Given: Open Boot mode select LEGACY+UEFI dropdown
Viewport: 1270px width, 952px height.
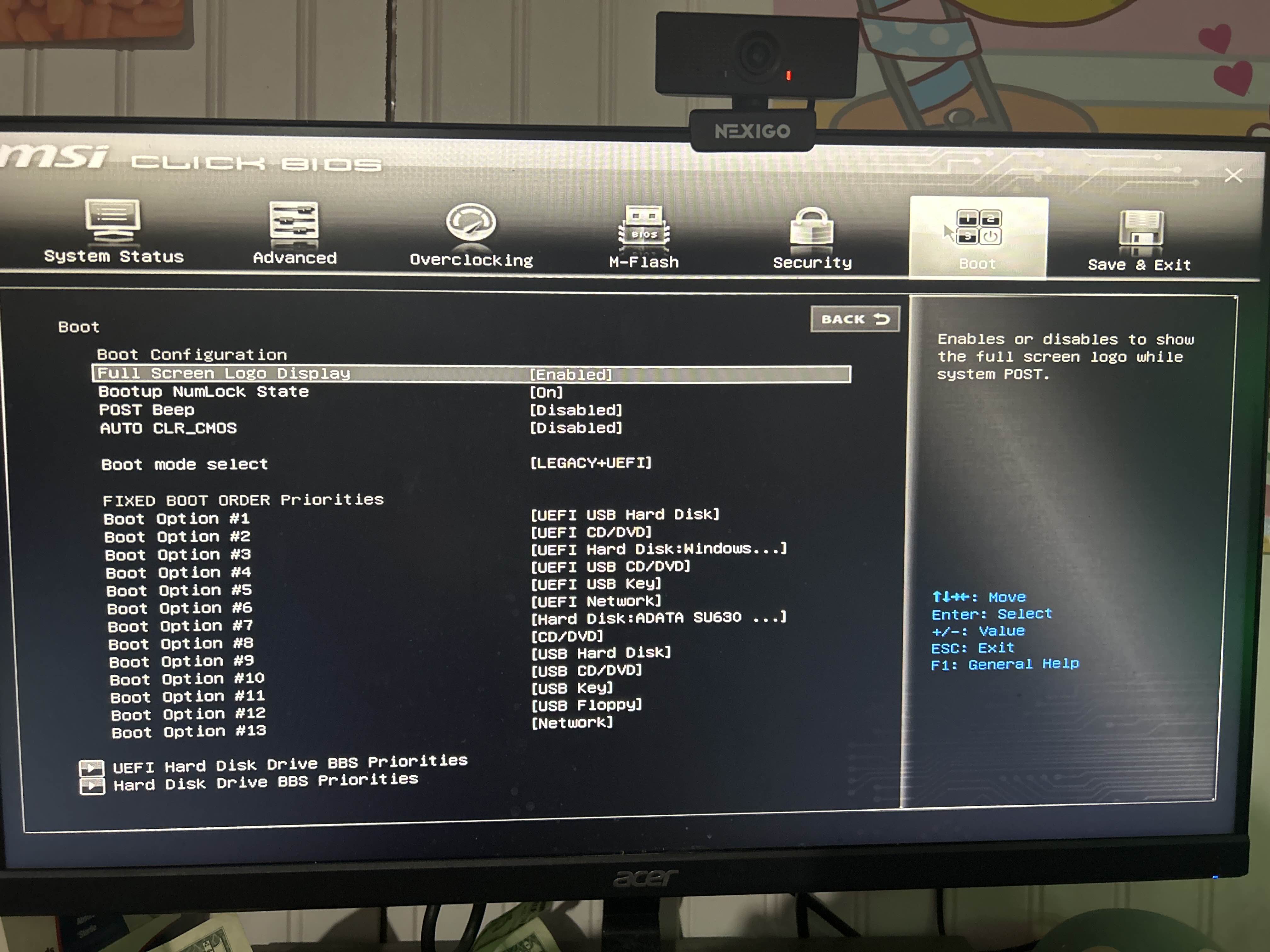Looking at the screenshot, I should point(591,463).
